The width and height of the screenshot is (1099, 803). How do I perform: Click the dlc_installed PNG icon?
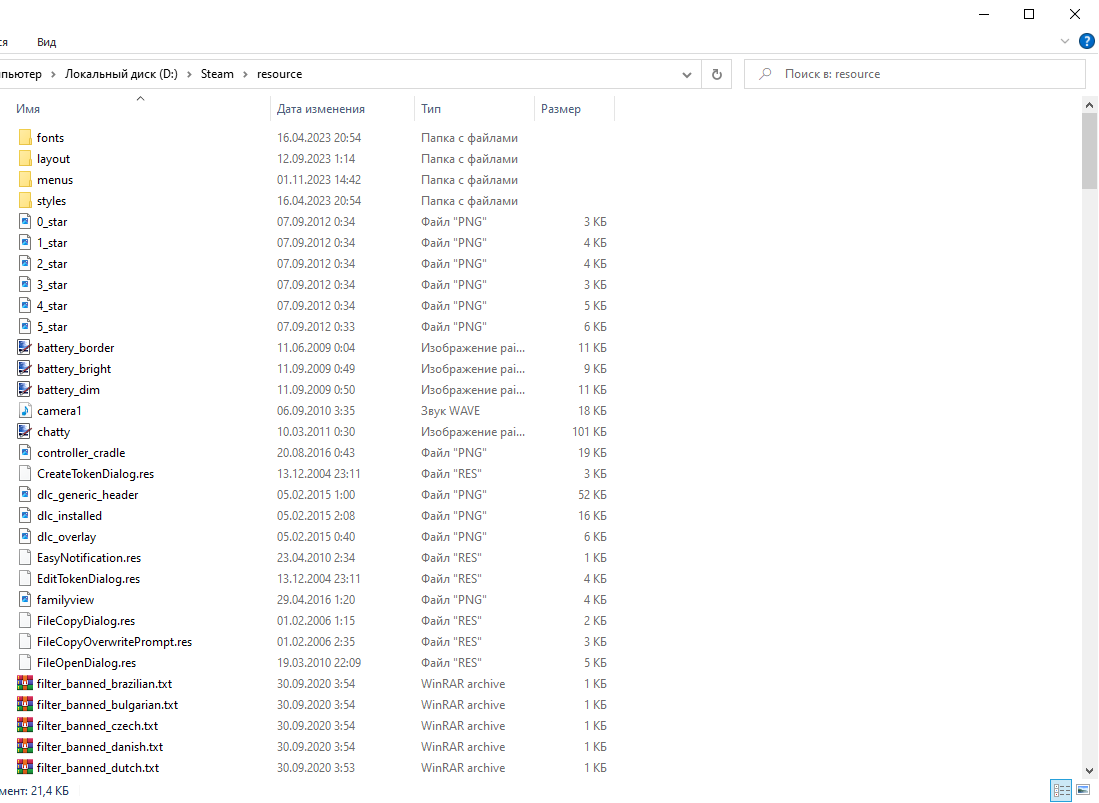(25, 516)
